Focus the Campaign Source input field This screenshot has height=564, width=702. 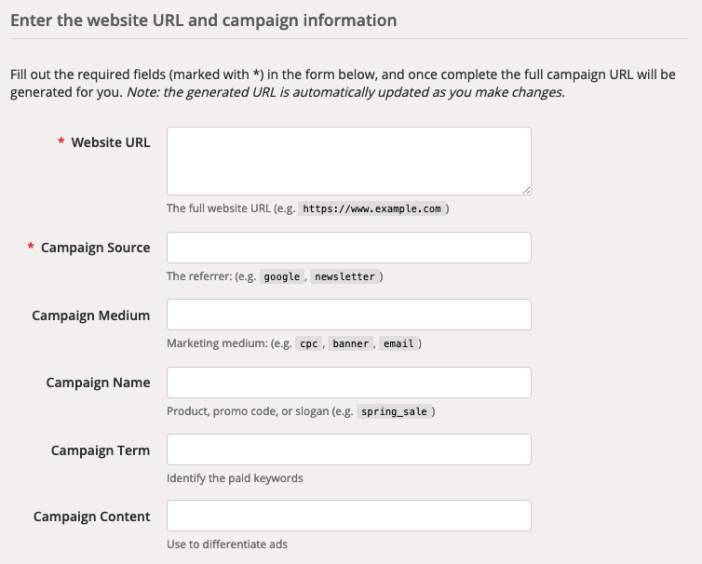point(348,248)
